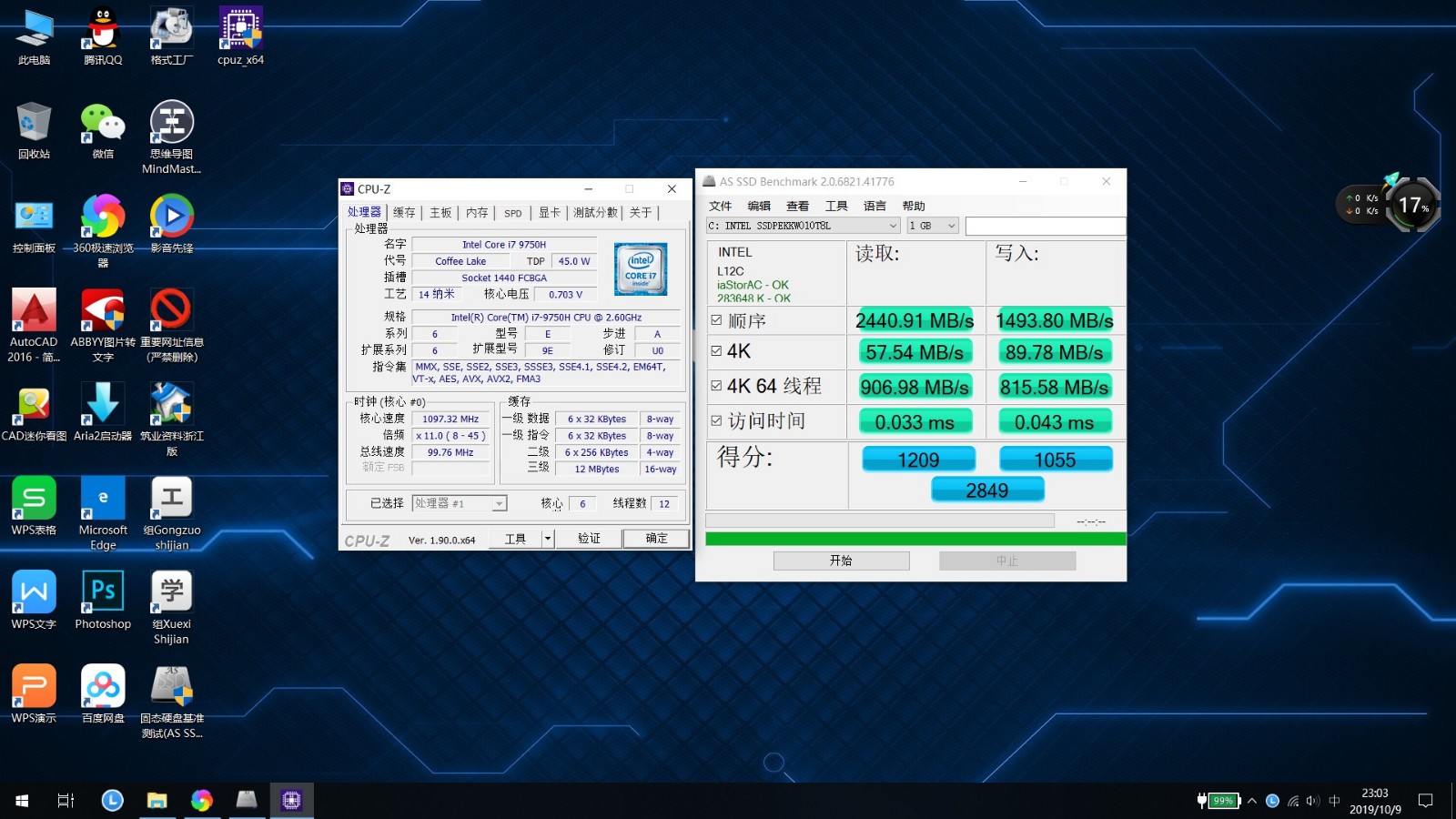Screen dimensions: 1456x819
Task: Open the MindMaster 思维导图 shortcut
Action: [x=172, y=138]
